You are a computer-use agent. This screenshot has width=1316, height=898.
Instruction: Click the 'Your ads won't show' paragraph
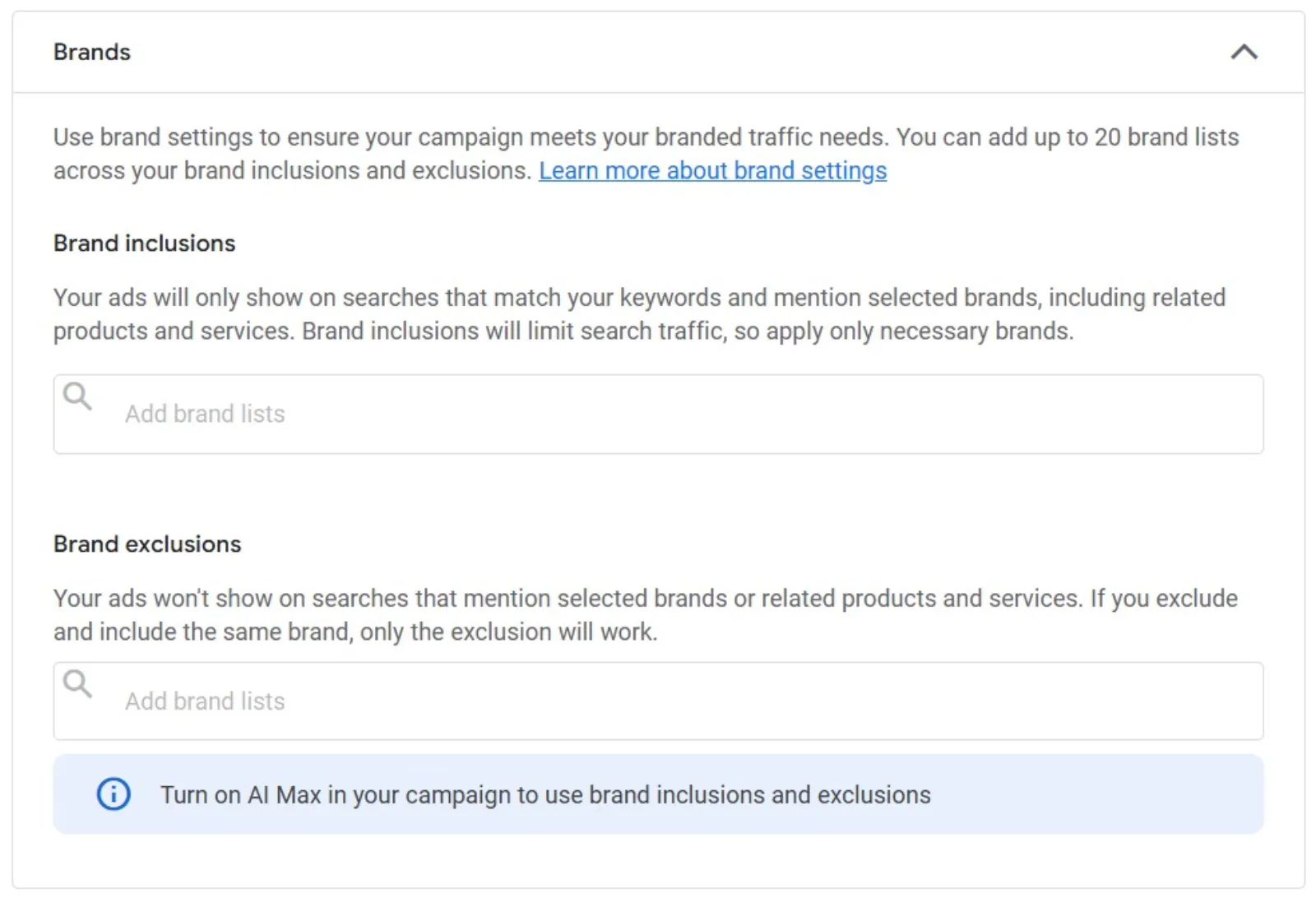[646, 615]
